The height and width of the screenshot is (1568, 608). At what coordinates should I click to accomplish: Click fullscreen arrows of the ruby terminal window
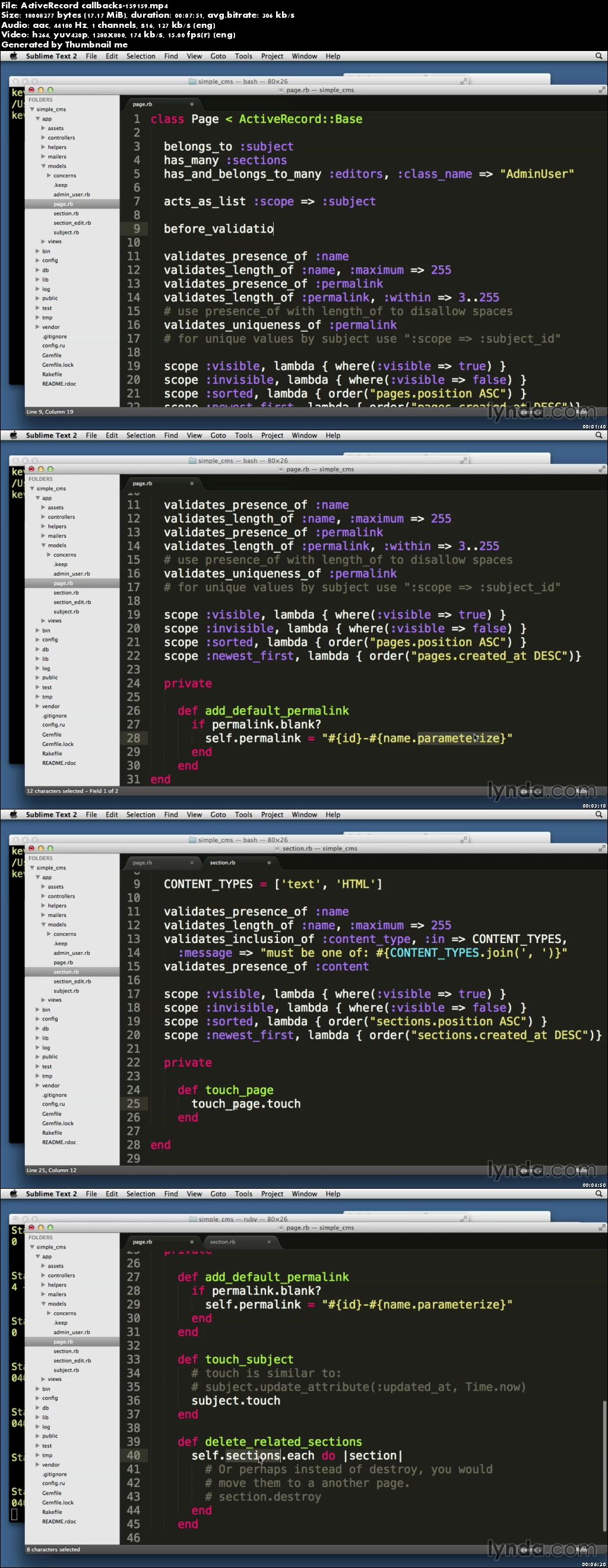tap(464, 1218)
